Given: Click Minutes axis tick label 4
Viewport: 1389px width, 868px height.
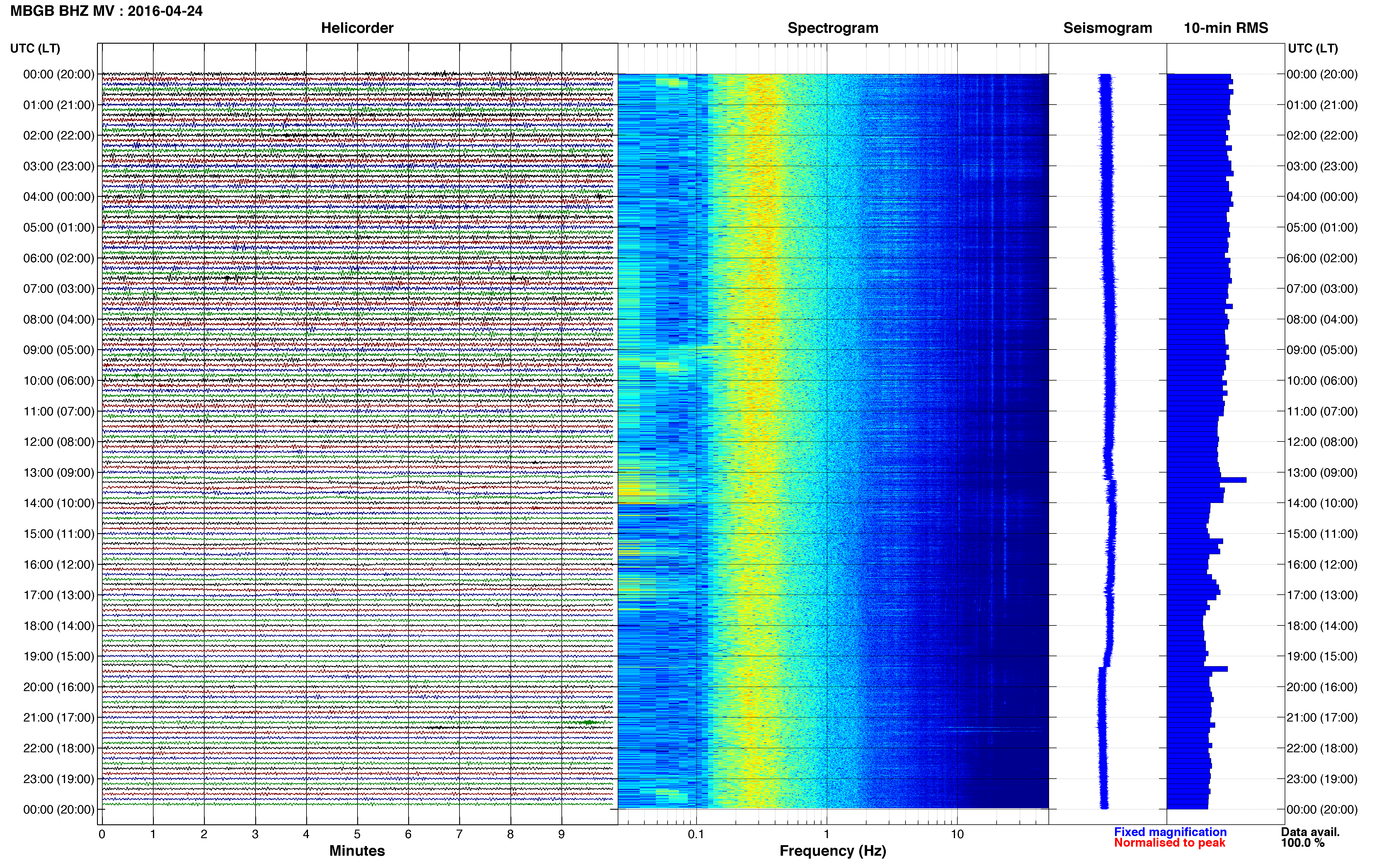Looking at the screenshot, I should (306, 835).
